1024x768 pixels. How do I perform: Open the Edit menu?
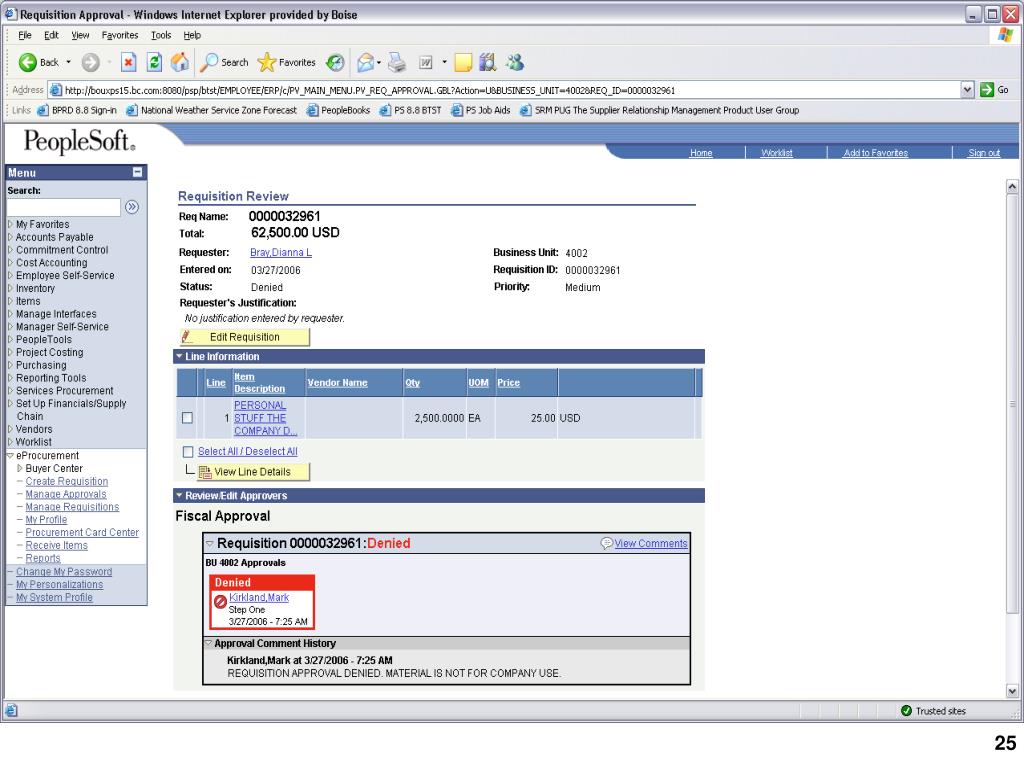[51, 35]
